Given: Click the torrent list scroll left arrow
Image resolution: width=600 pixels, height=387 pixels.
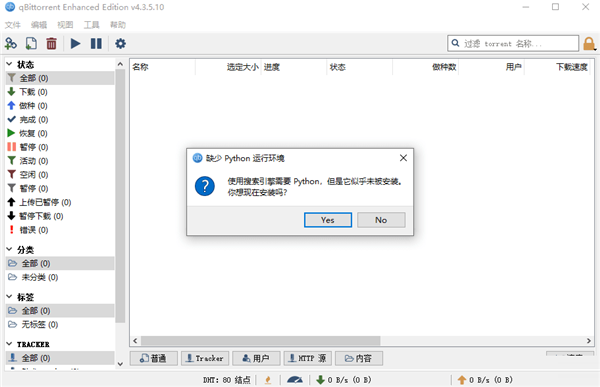Looking at the screenshot, I should click(135, 340).
